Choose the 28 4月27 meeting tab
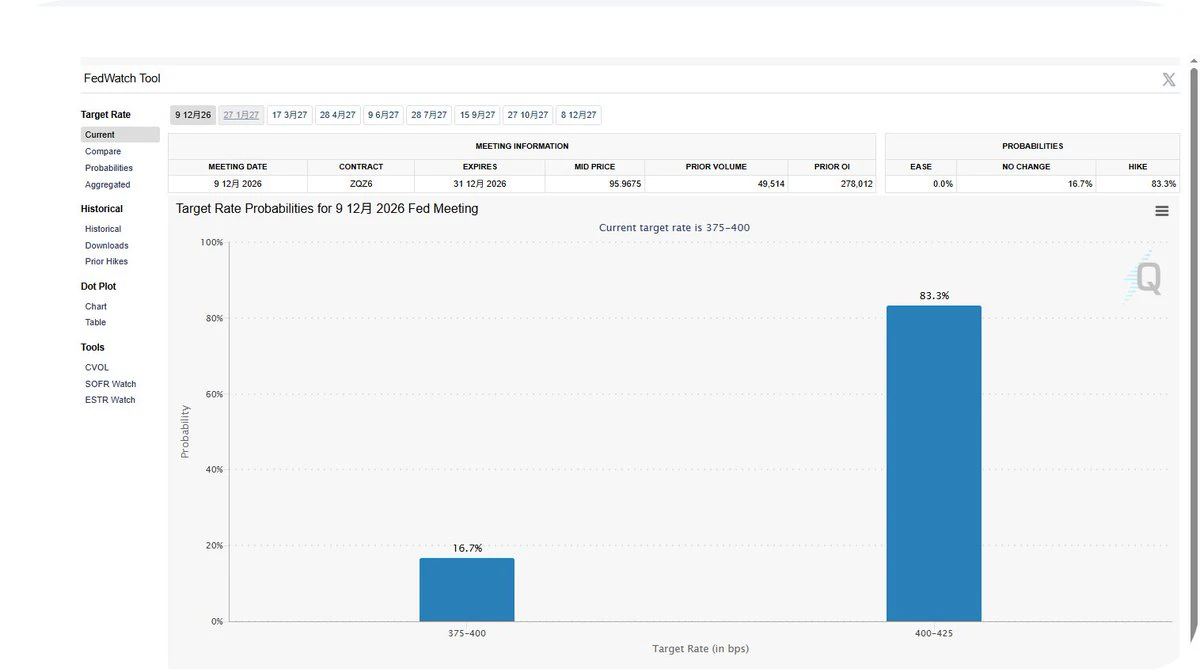This screenshot has width=1200, height=672. 338,115
